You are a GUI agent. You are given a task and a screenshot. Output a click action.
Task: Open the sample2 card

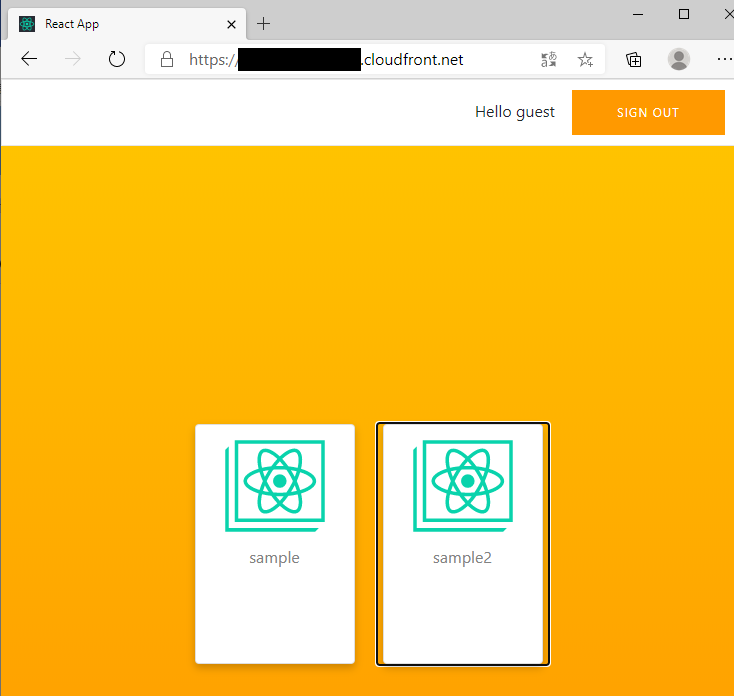pyautogui.click(x=462, y=544)
